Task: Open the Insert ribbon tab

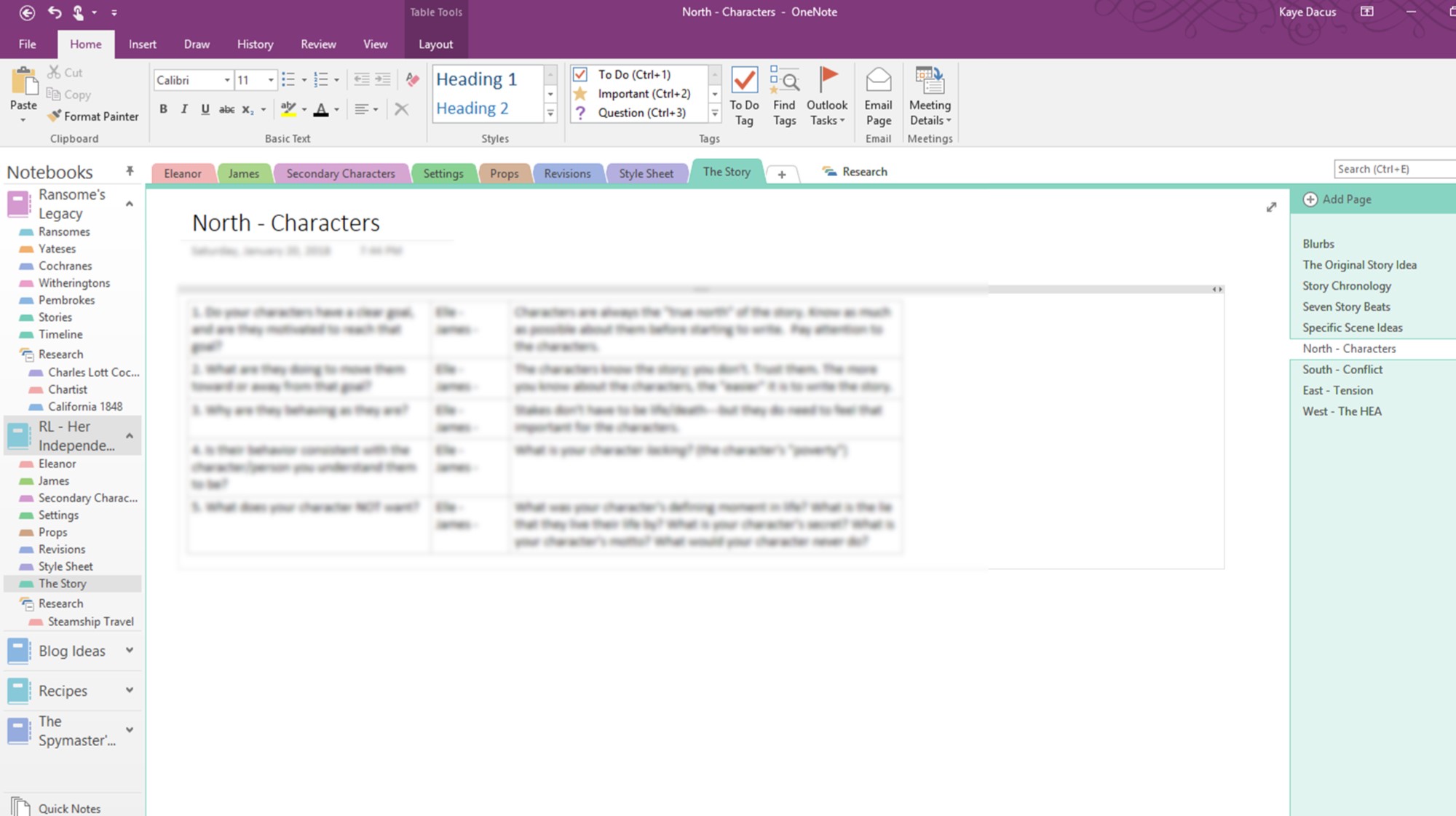Action: coord(142,44)
